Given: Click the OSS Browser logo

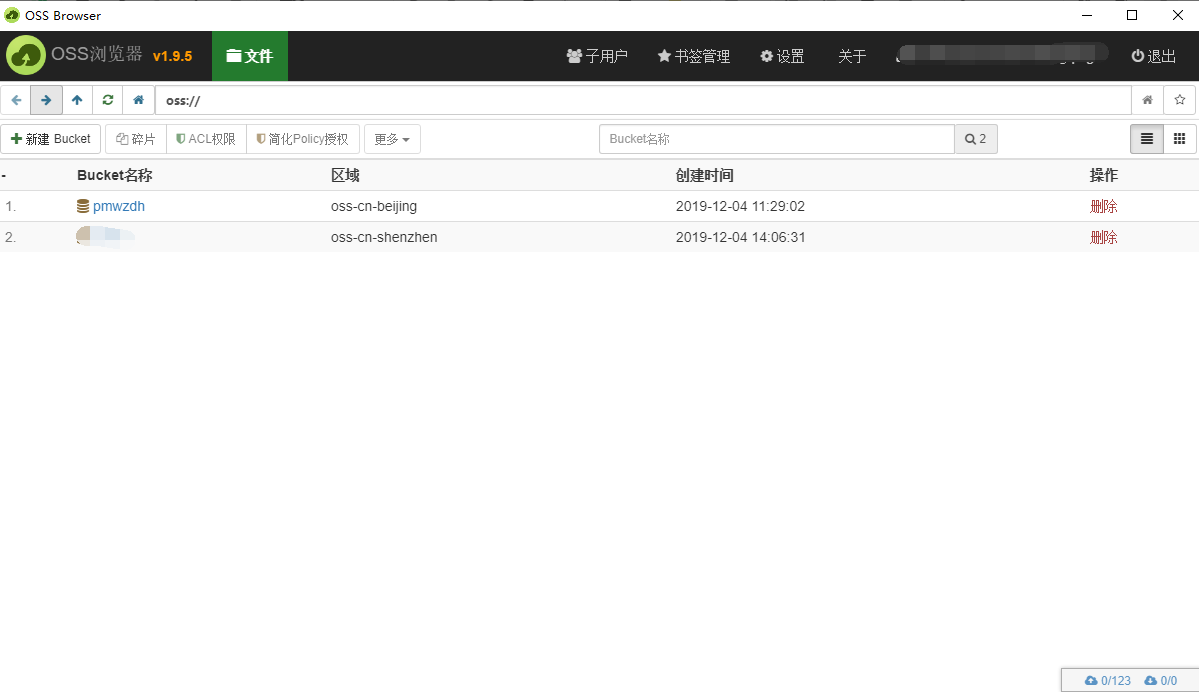Looking at the screenshot, I should [x=25, y=56].
